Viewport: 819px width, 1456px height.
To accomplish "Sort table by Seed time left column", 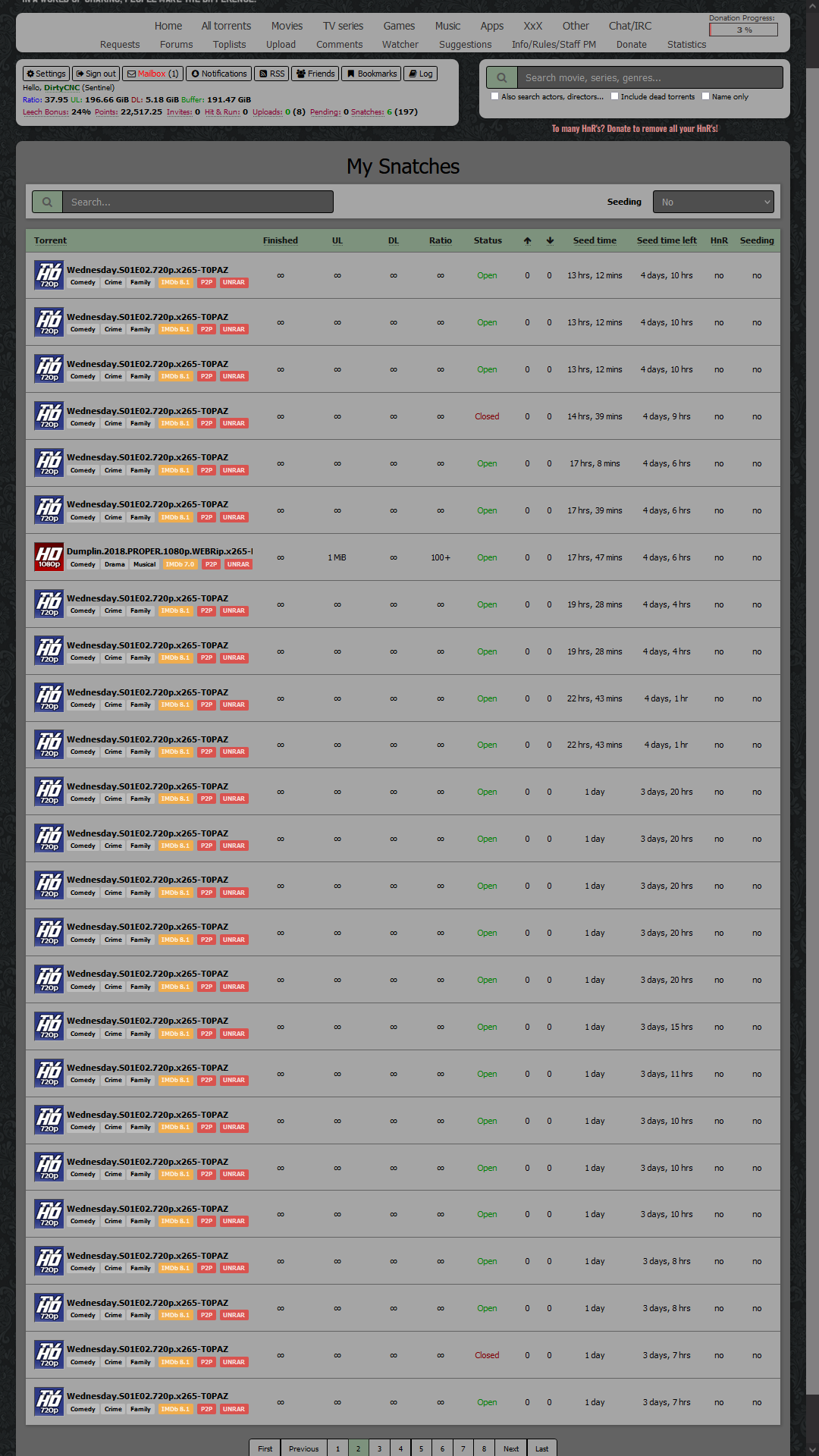I will (667, 240).
